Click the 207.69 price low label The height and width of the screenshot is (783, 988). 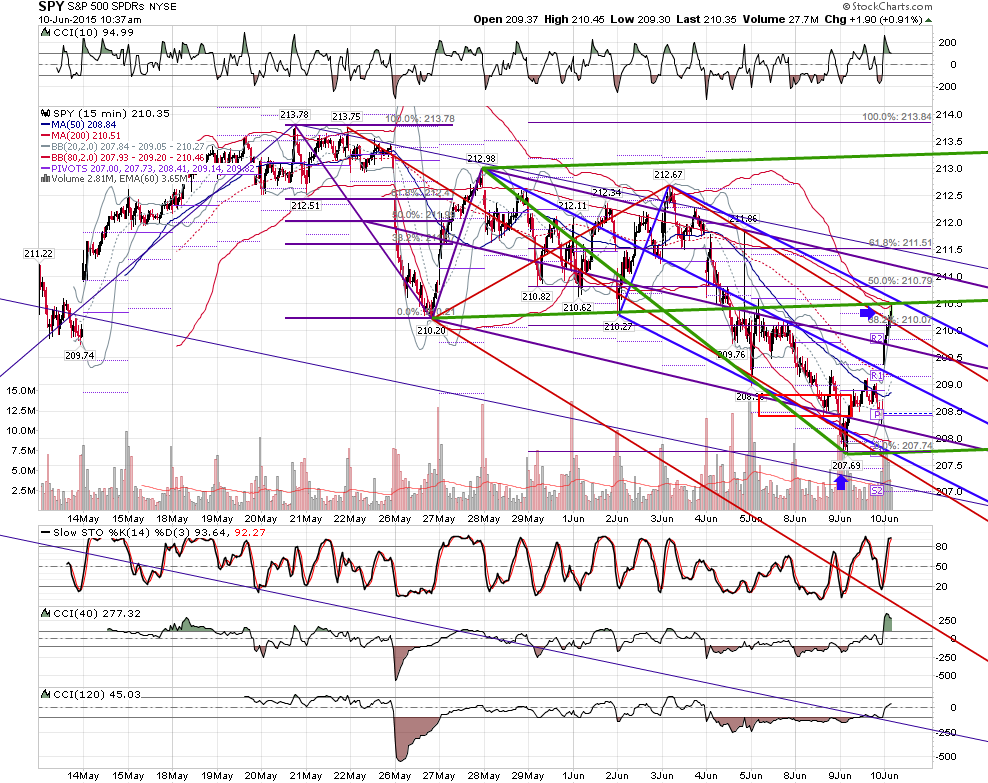846,466
